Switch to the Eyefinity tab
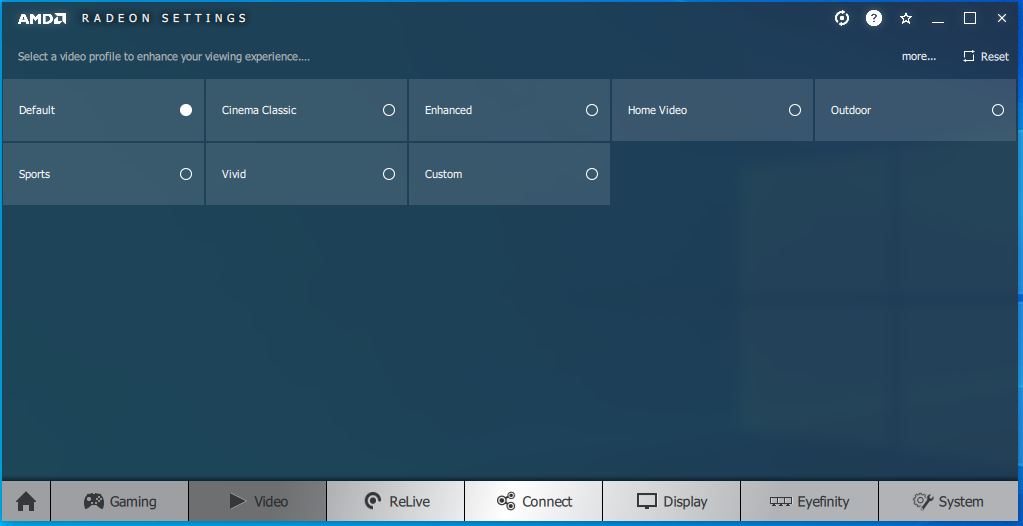Viewport: 1023px width, 526px height. pos(810,501)
